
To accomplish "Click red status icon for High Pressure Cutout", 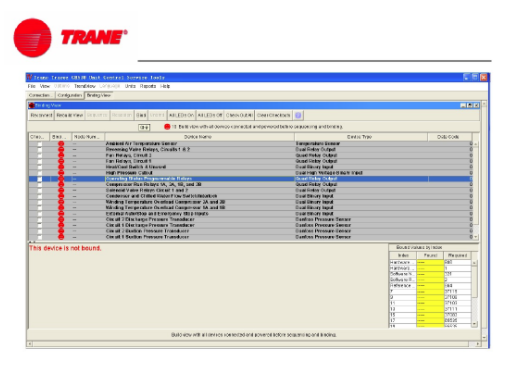I will (61, 173).
